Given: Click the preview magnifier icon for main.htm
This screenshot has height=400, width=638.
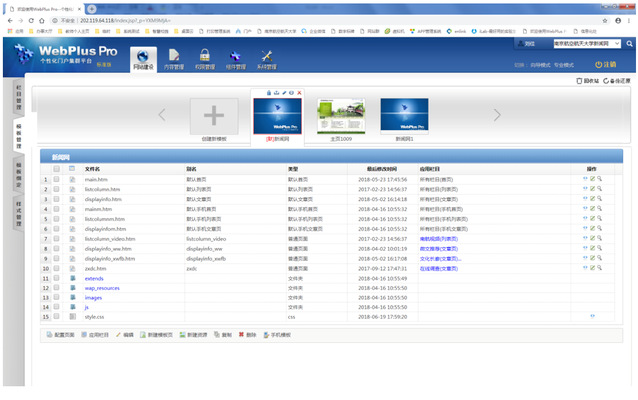Looking at the screenshot, I should [x=600, y=179].
